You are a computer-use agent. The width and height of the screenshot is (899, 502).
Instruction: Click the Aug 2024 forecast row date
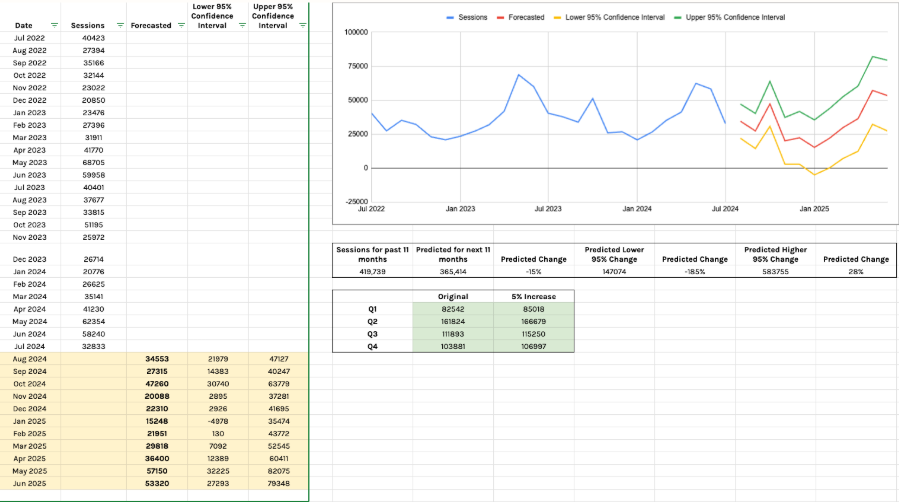point(30,359)
